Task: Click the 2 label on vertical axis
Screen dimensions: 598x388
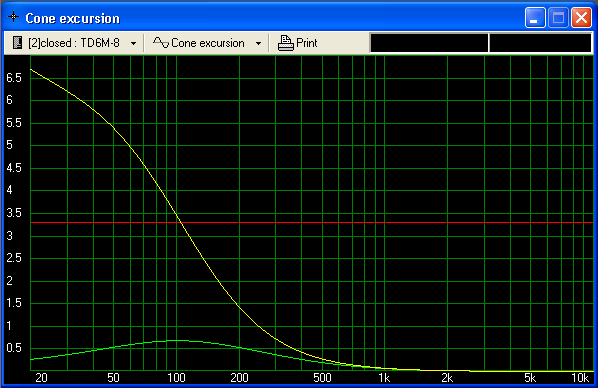Action: pyautogui.click(x=10, y=280)
